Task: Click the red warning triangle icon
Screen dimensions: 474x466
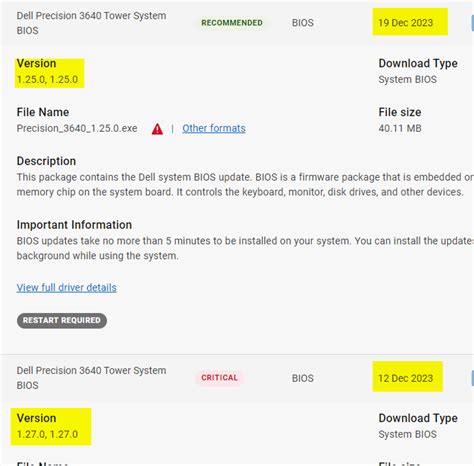Action: coord(157,129)
